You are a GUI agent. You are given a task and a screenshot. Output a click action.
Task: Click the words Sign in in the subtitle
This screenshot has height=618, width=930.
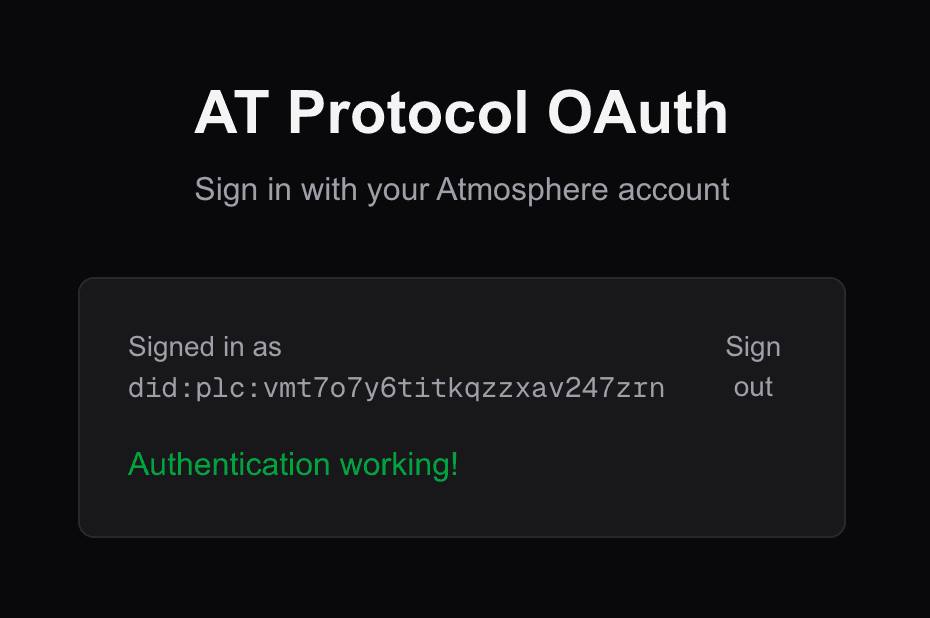pyautogui.click(x=243, y=189)
